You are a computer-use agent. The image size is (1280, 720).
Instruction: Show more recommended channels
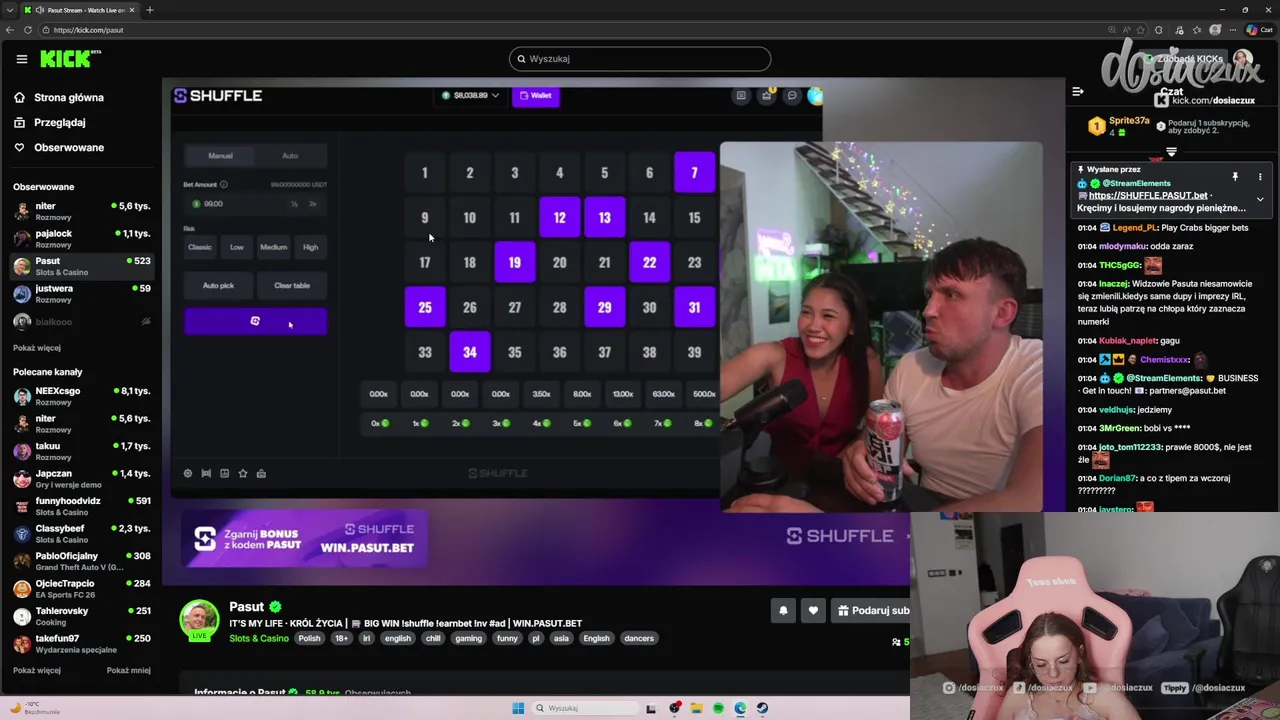coord(37,670)
